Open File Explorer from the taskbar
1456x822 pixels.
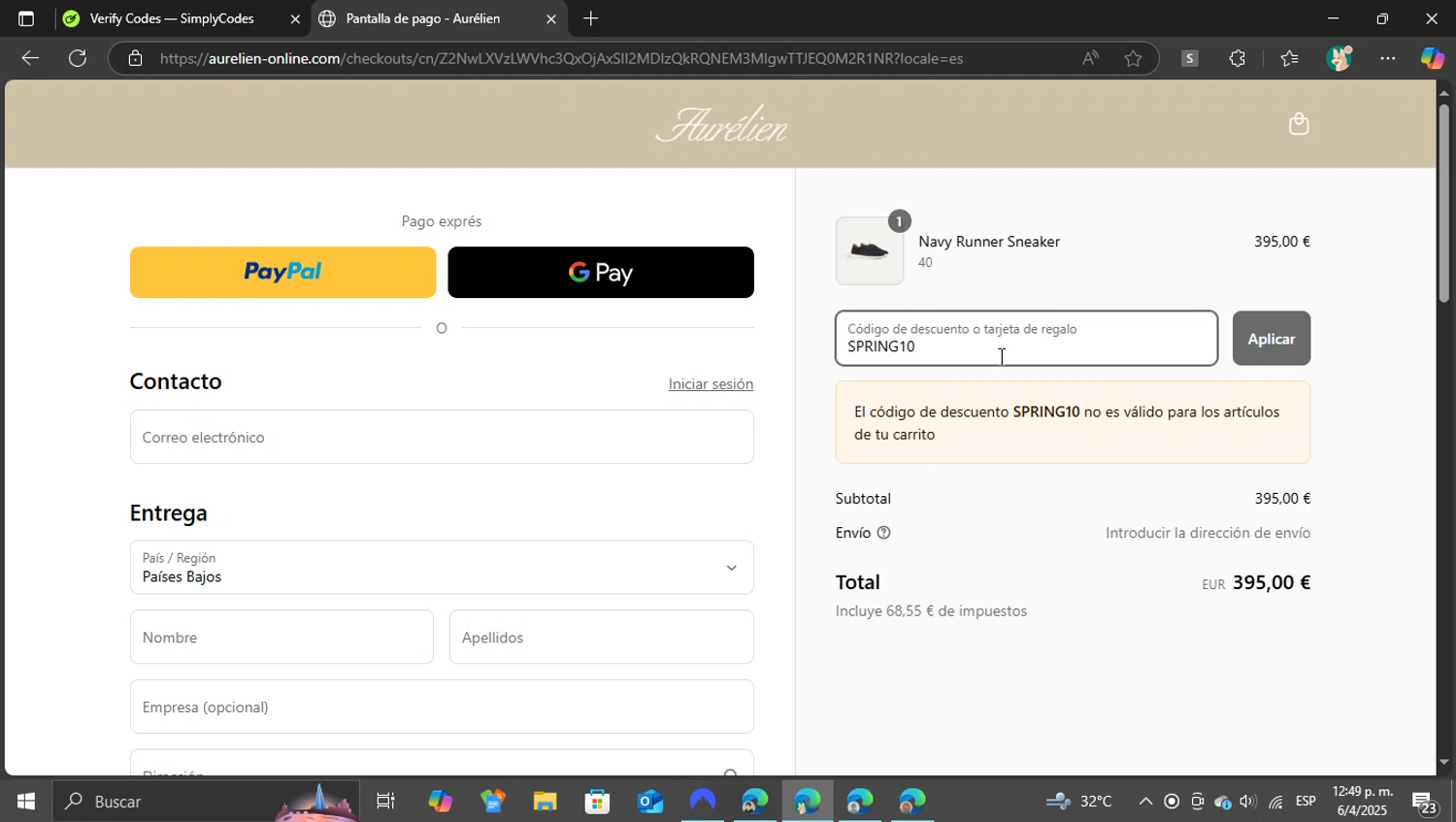[545, 802]
